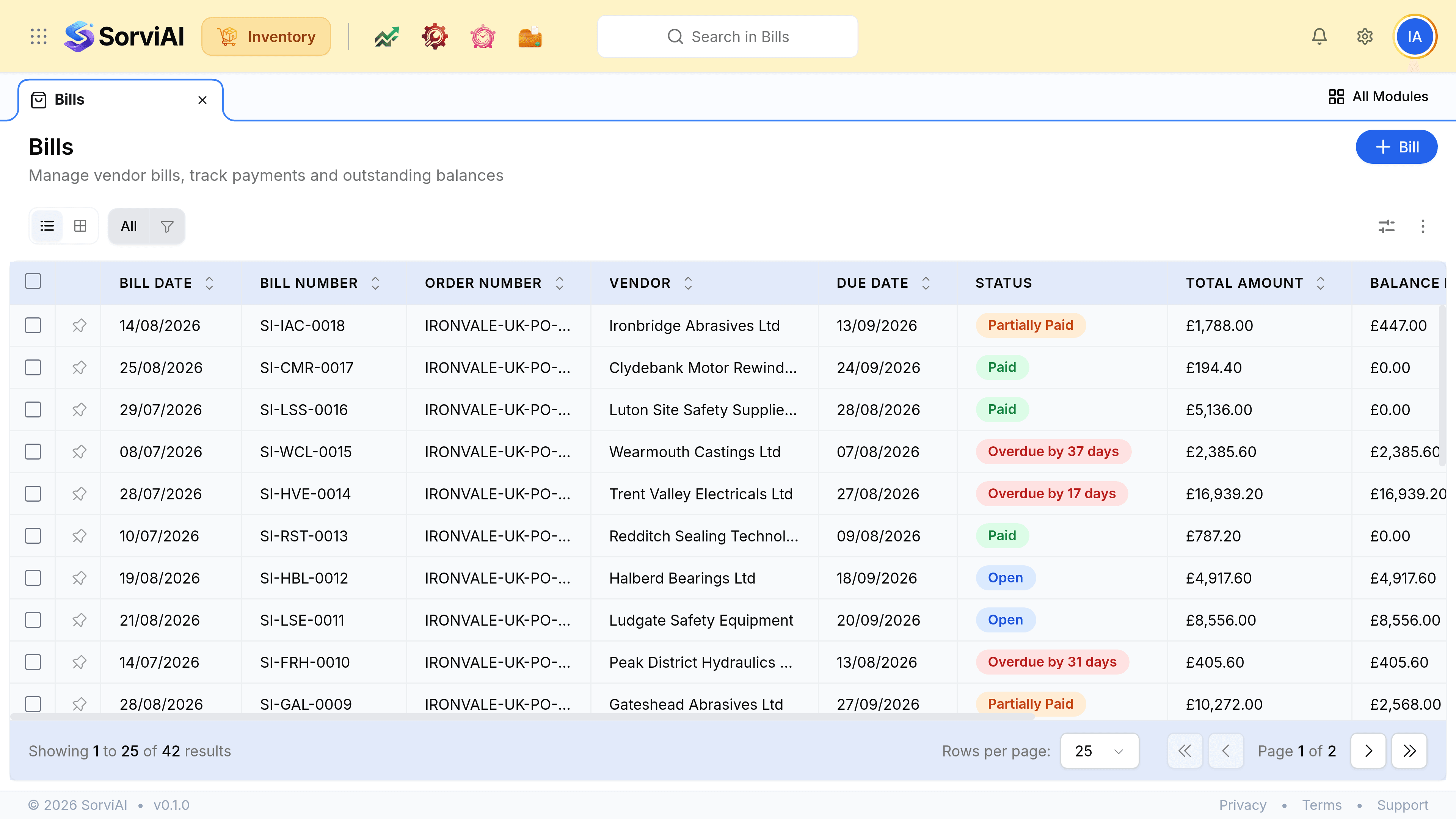Open the Inventory module switcher
Image resolution: width=1456 pixels, height=819 pixels.
pyautogui.click(x=266, y=37)
